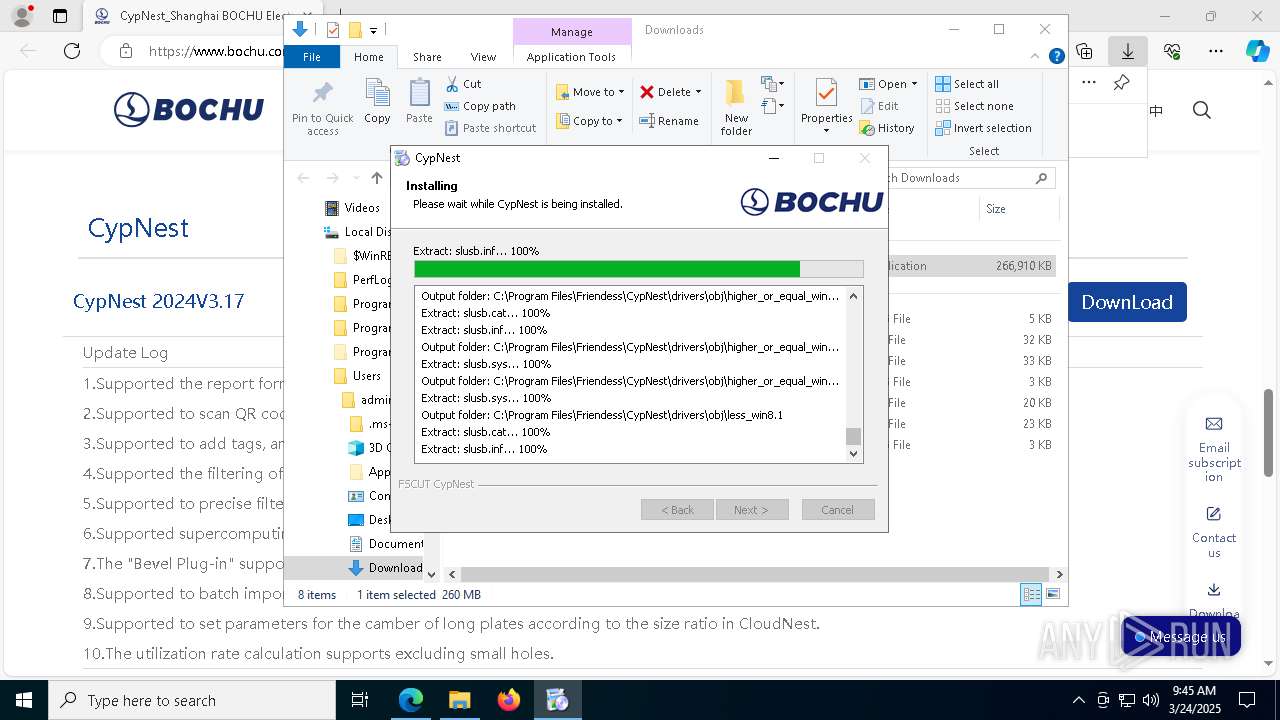Switch Explorer to large icons view button

click(x=1053, y=595)
